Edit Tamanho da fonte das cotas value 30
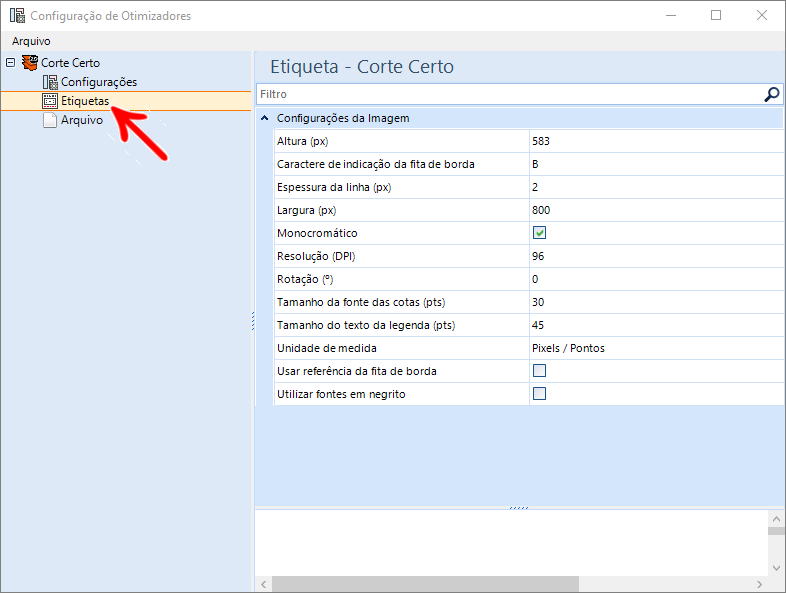 click(x=657, y=303)
